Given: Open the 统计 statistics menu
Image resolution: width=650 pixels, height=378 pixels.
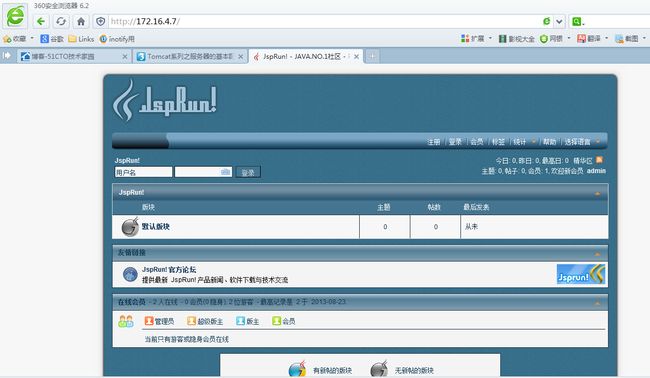Looking at the screenshot, I should (520, 142).
